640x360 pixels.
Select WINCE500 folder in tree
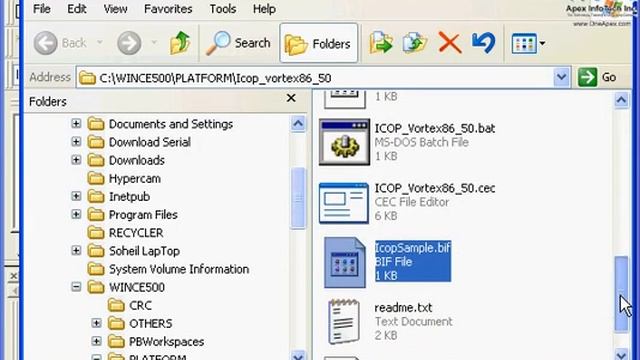136,287
